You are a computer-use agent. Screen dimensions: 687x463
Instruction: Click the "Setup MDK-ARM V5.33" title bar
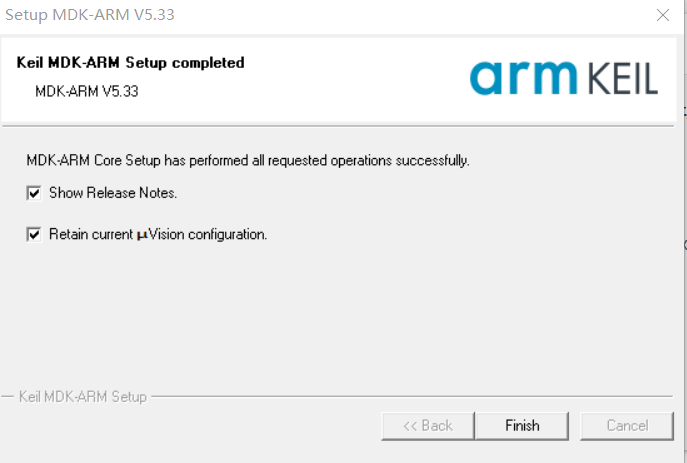(x=300, y=15)
